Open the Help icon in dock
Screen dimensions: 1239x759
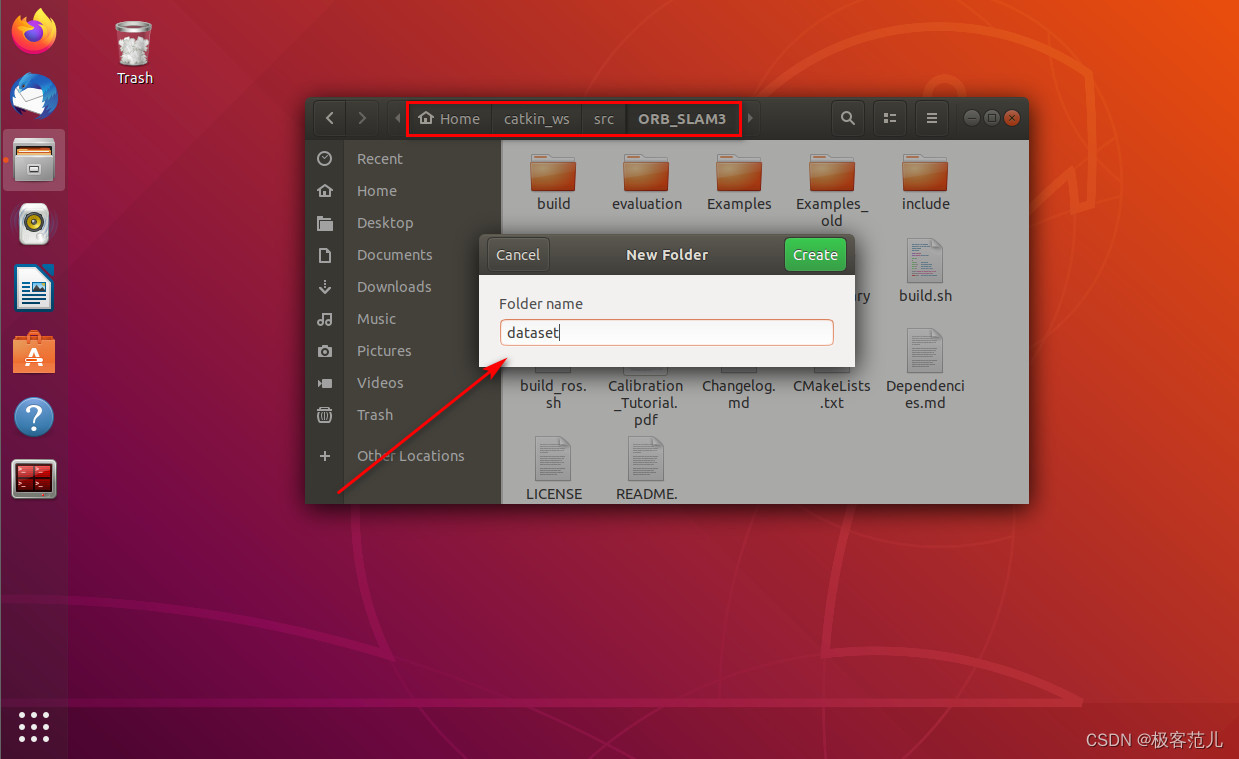[x=34, y=416]
